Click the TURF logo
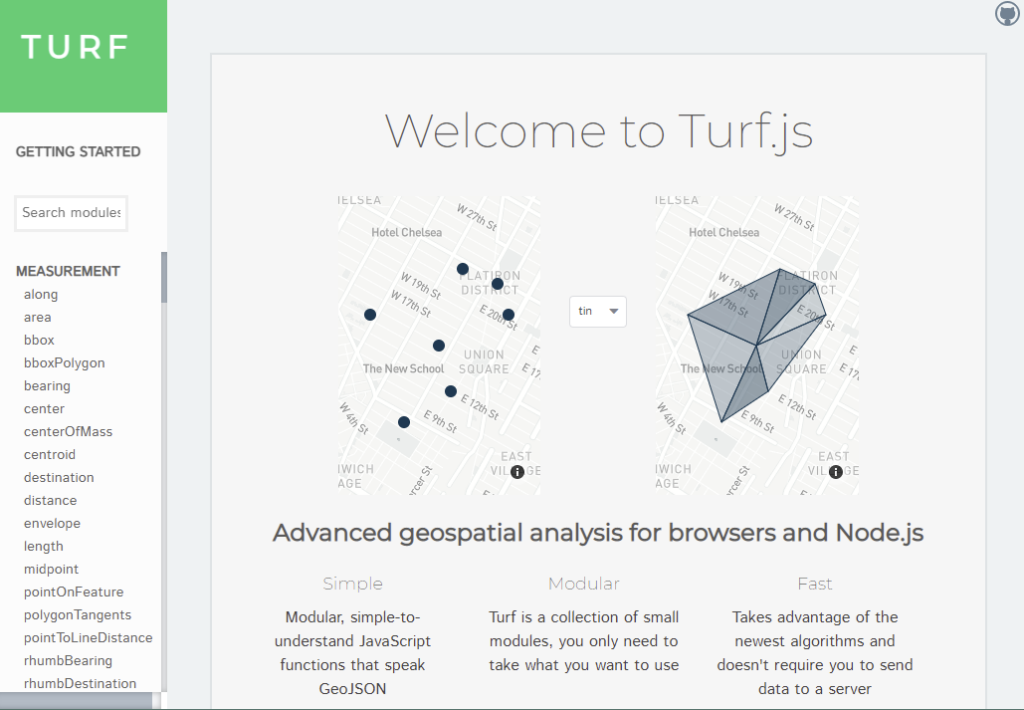Screen dimensions: 1024x710 (75, 47)
